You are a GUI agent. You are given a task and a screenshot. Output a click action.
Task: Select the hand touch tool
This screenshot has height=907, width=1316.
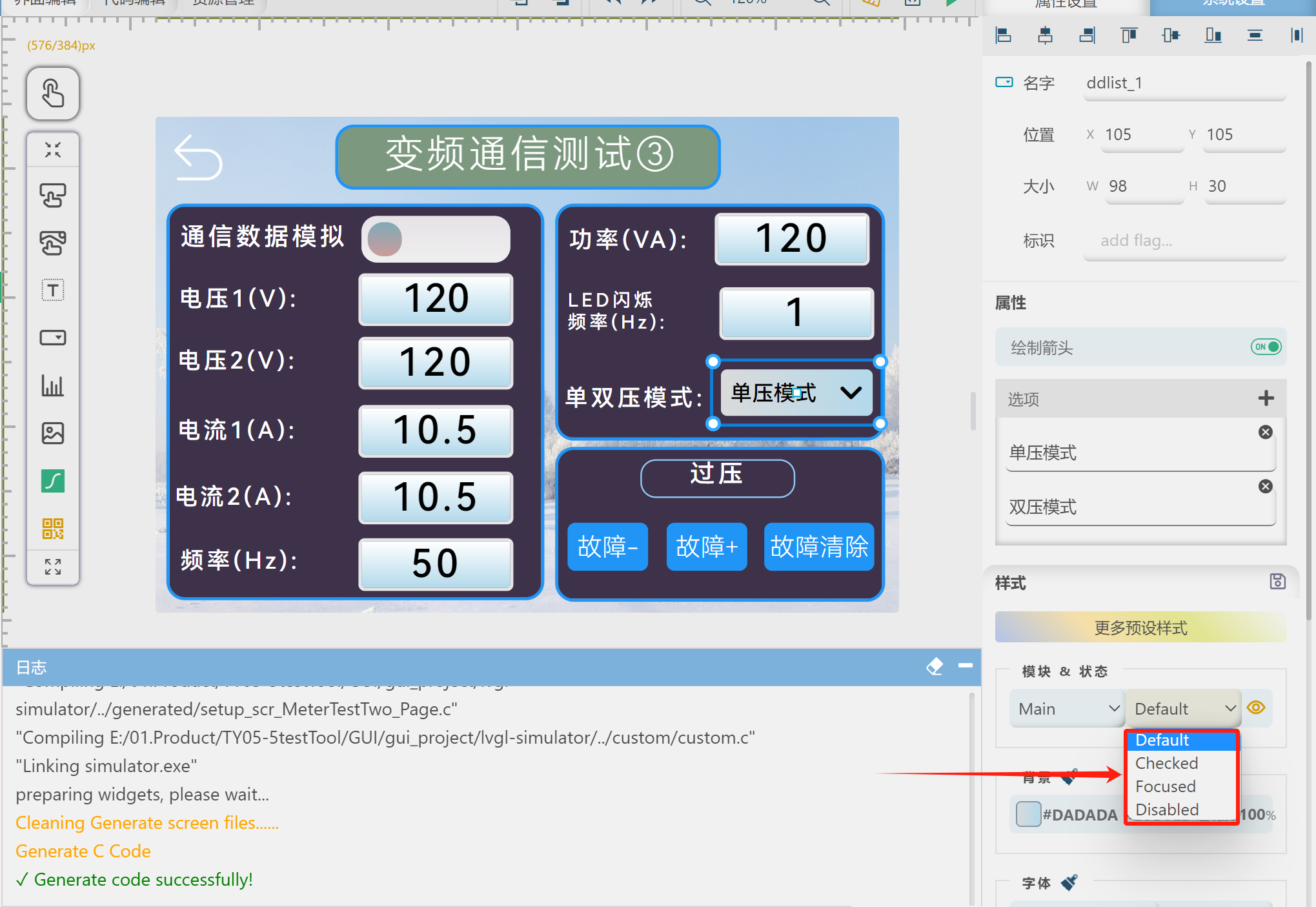point(53,94)
